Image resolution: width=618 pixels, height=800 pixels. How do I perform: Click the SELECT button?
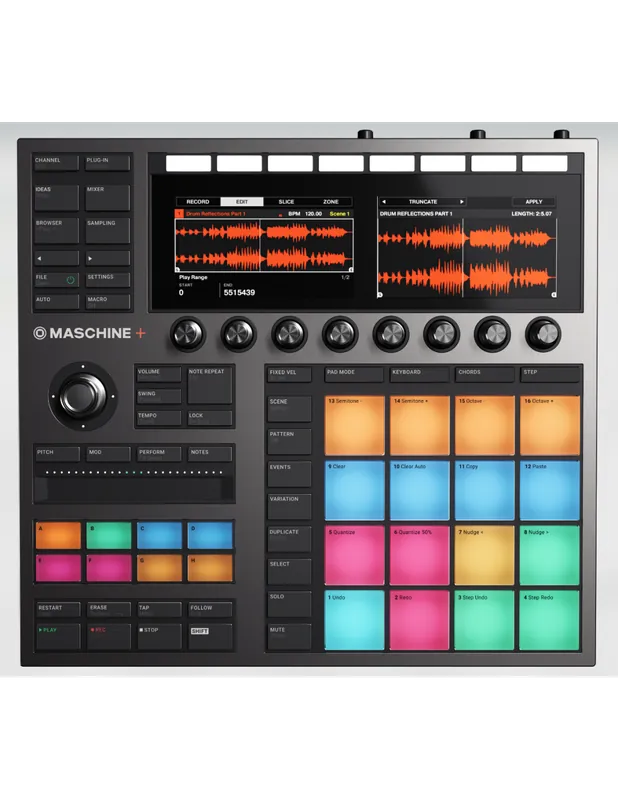click(289, 571)
